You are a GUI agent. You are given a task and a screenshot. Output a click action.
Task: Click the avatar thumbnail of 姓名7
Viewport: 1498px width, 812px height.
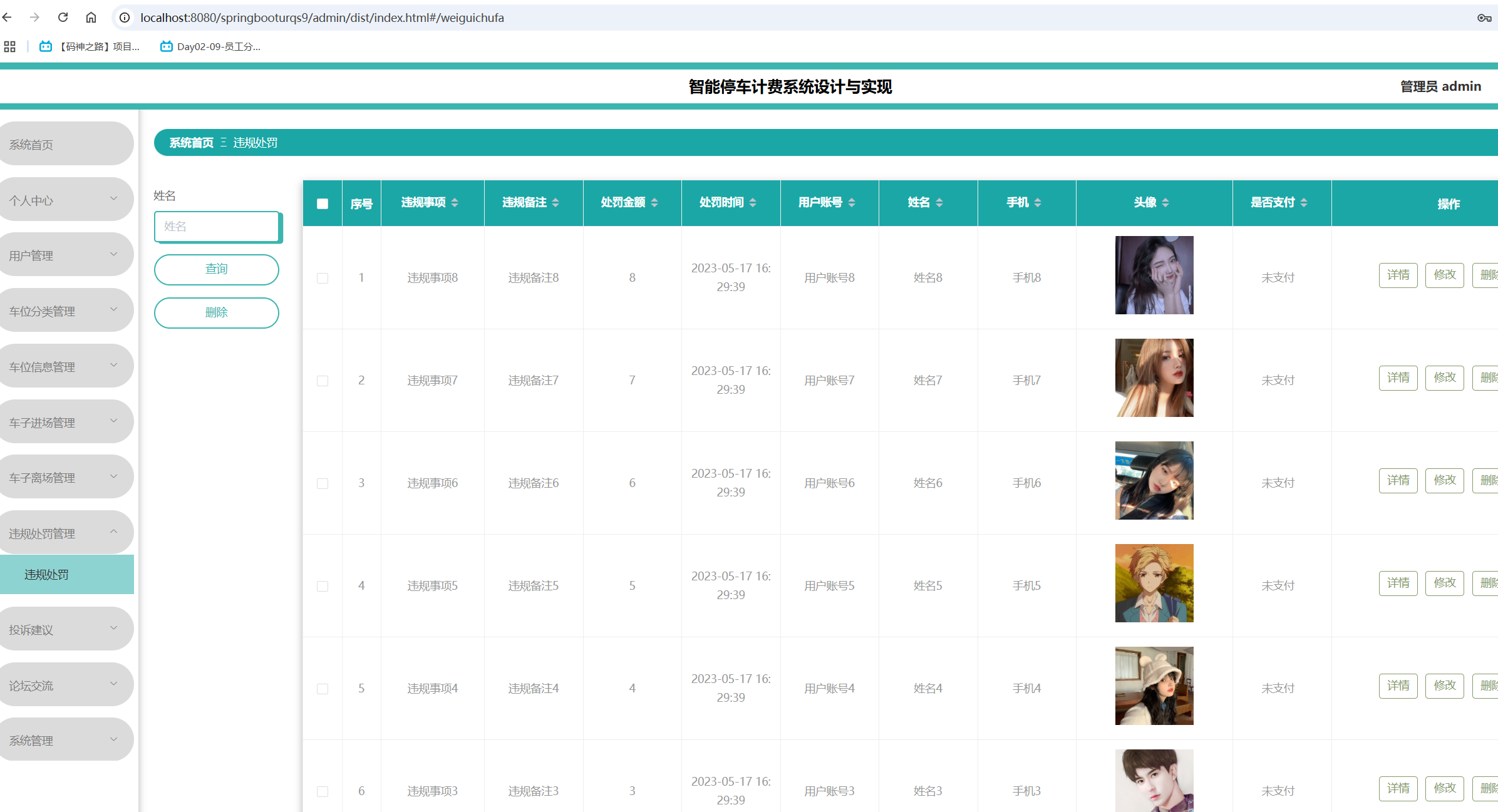point(1154,378)
